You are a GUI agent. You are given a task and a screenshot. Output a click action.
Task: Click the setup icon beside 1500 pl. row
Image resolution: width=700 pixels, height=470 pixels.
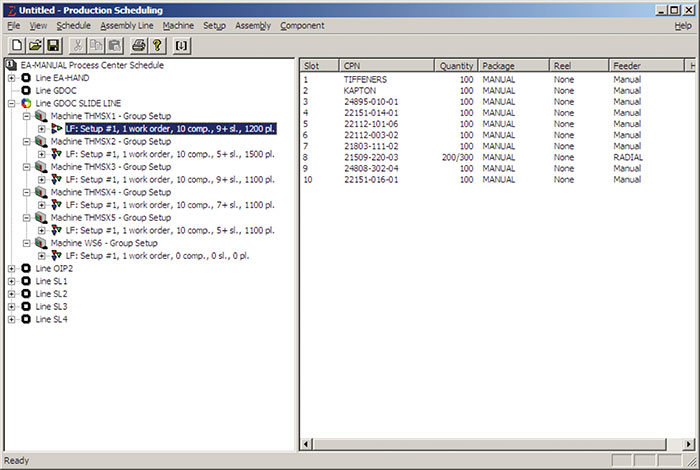[x=56, y=154]
